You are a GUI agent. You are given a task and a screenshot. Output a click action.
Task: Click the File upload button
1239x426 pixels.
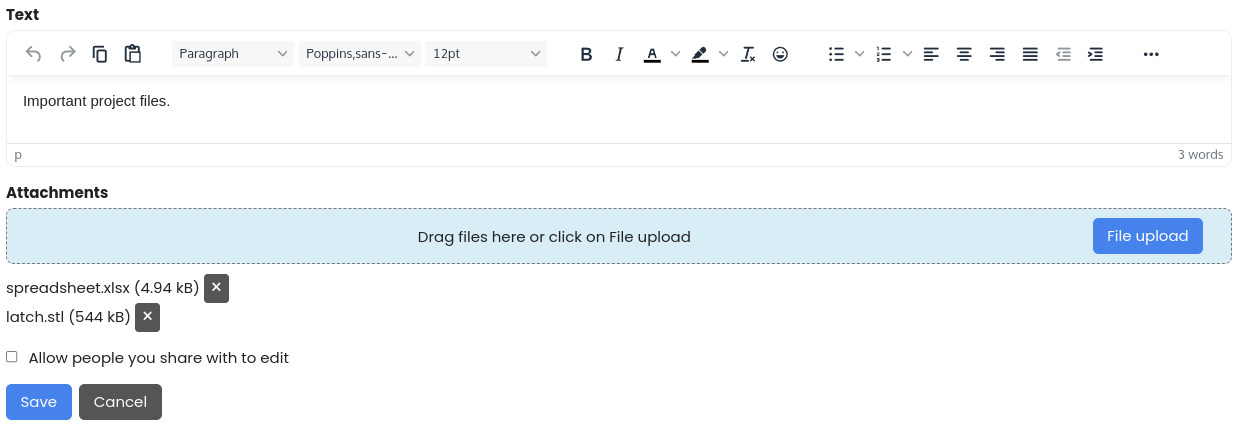pos(1147,236)
